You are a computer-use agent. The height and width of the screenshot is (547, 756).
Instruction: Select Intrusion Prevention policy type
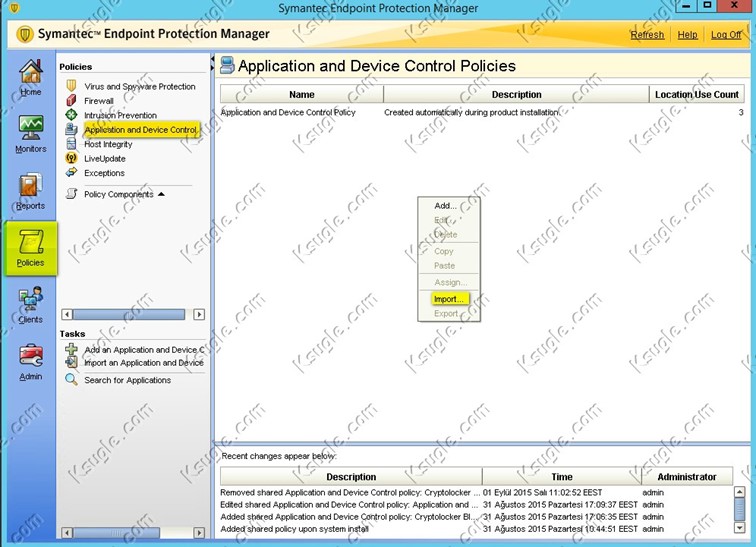(121, 115)
